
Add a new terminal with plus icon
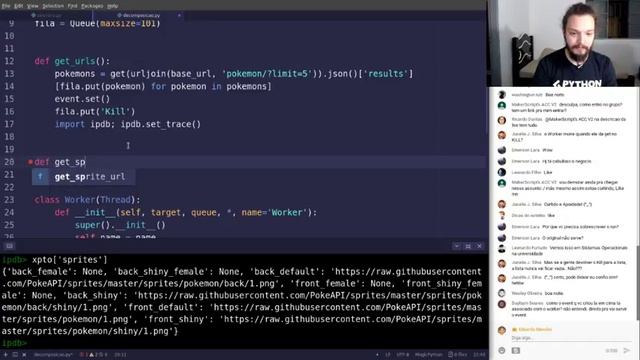(6, 355)
